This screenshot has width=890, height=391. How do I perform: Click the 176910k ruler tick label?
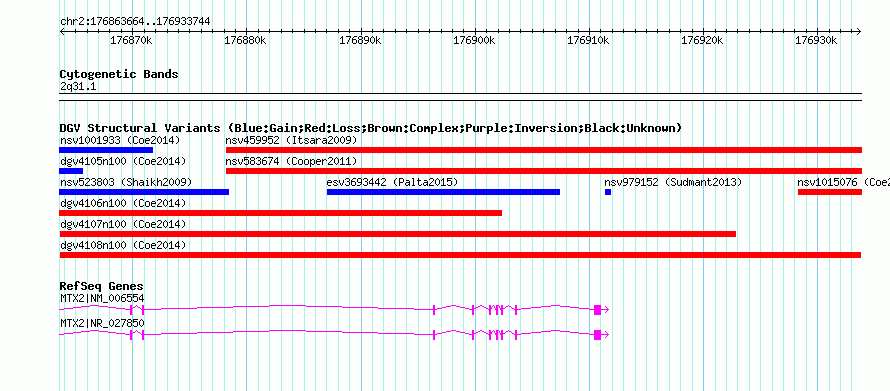589,41
